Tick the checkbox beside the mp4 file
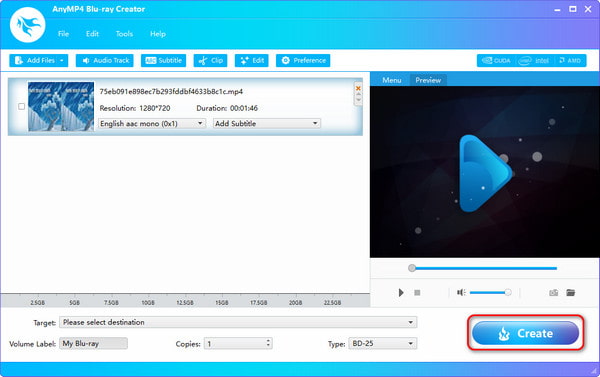600x377 pixels. tap(22, 106)
